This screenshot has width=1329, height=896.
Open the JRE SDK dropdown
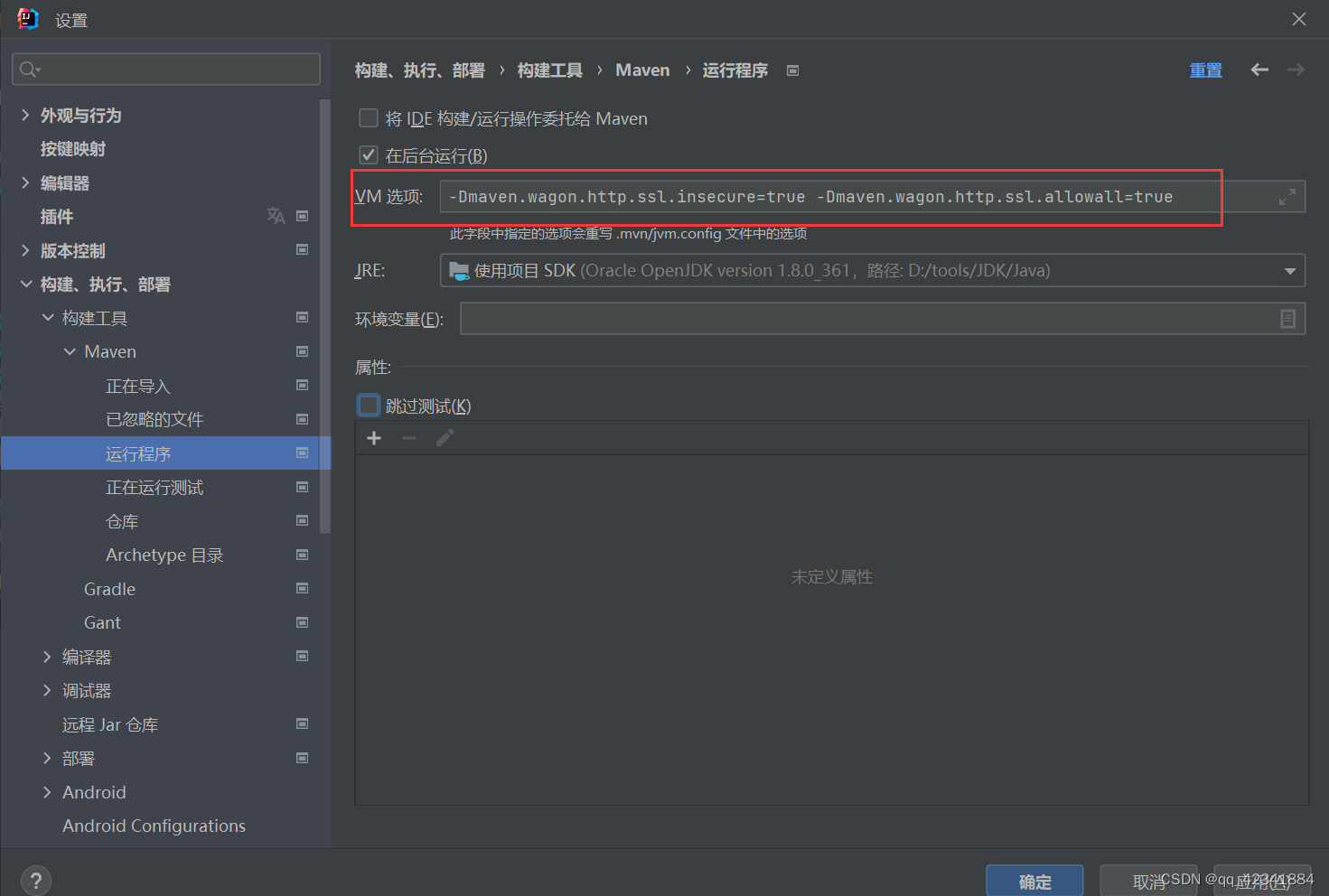[1289, 271]
